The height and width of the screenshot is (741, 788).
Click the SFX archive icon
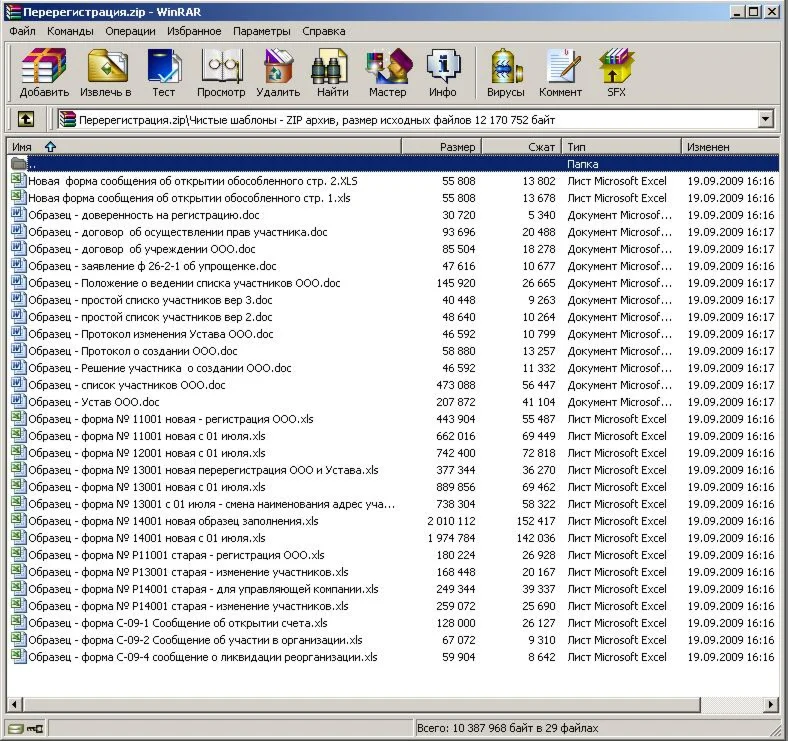tap(616, 73)
